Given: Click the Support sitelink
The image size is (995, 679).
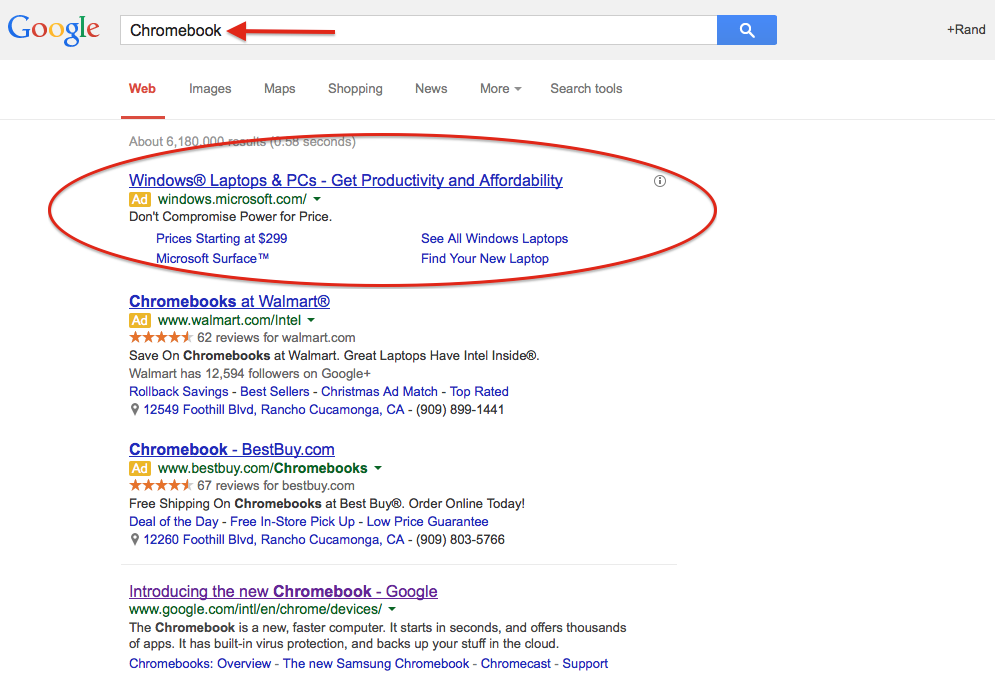Looking at the screenshot, I should (x=585, y=664).
